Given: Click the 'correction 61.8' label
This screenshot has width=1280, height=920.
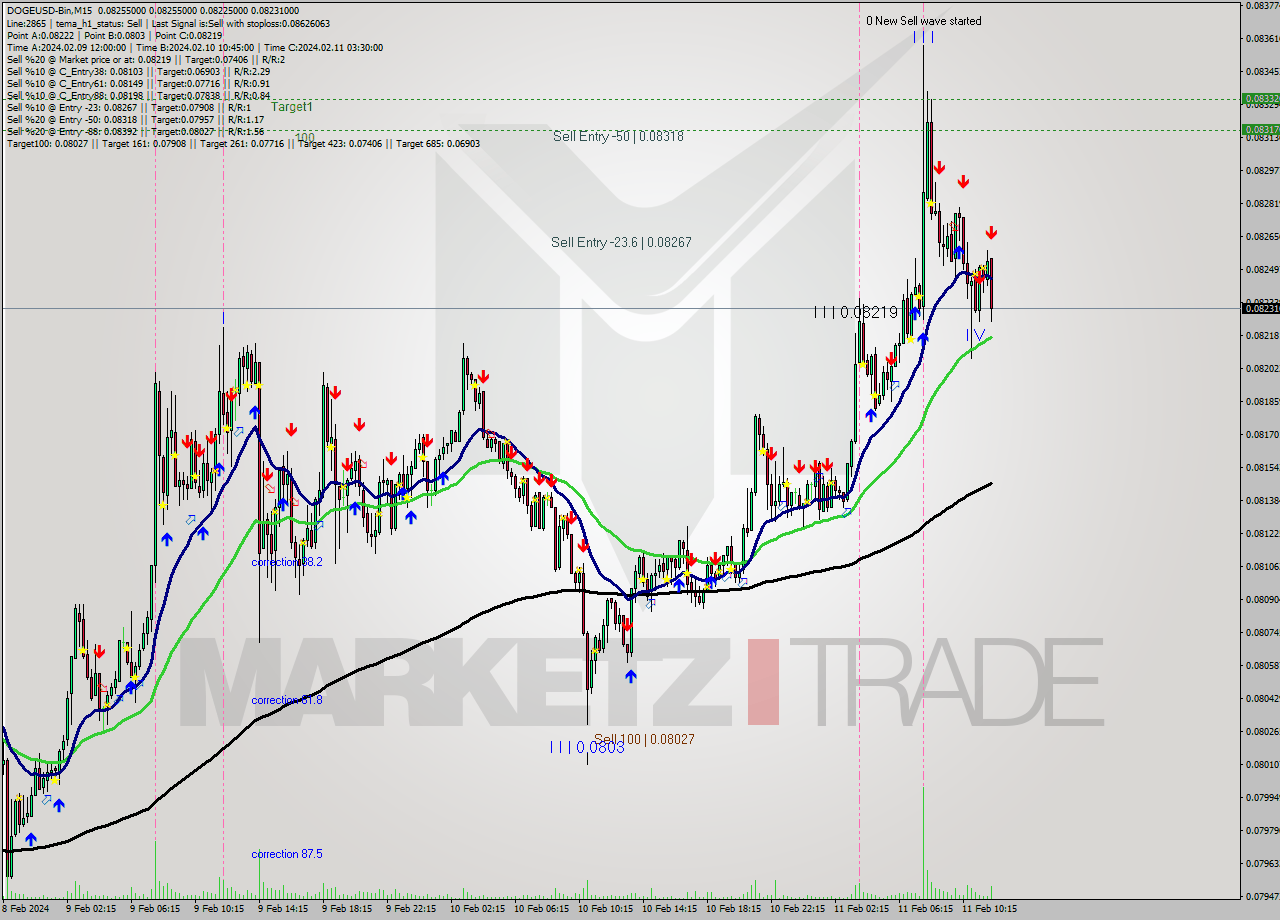Looking at the screenshot, I should [x=287, y=700].
